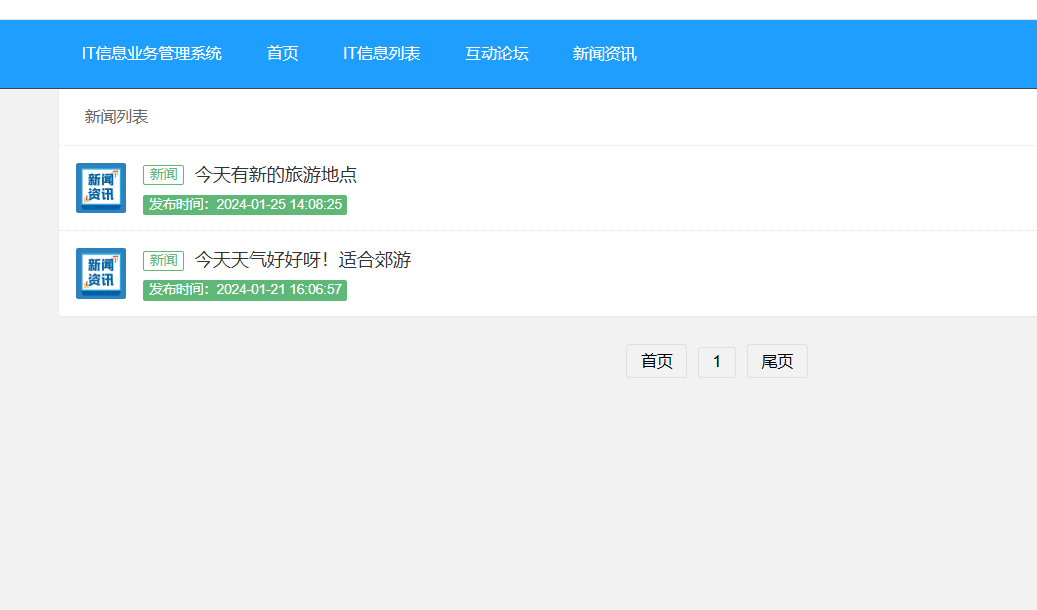Click the 2024-01-25 14:08:25 publish time badge
1037x610 pixels.
tap(245, 205)
